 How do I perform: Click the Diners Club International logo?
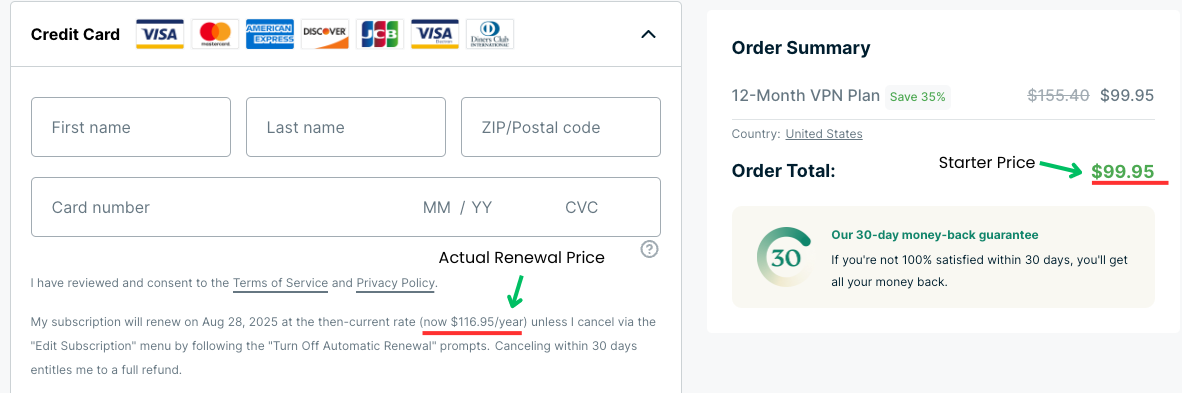click(490, 34)
